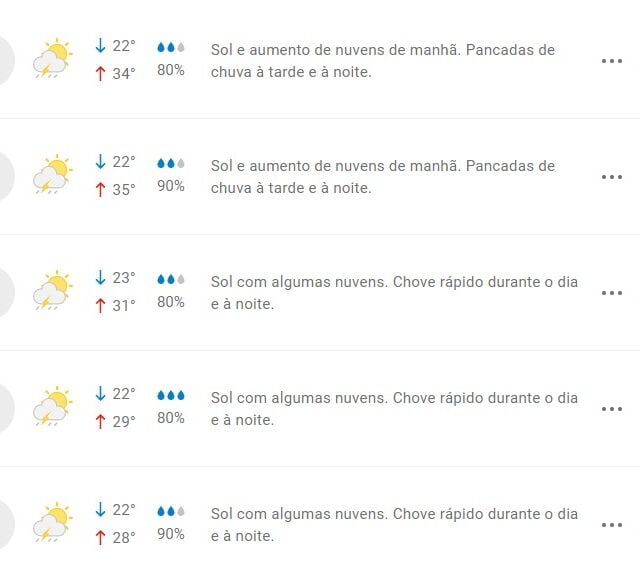Select forecast text in 34° high row
640x572 pixels.
tap(383, 61)
